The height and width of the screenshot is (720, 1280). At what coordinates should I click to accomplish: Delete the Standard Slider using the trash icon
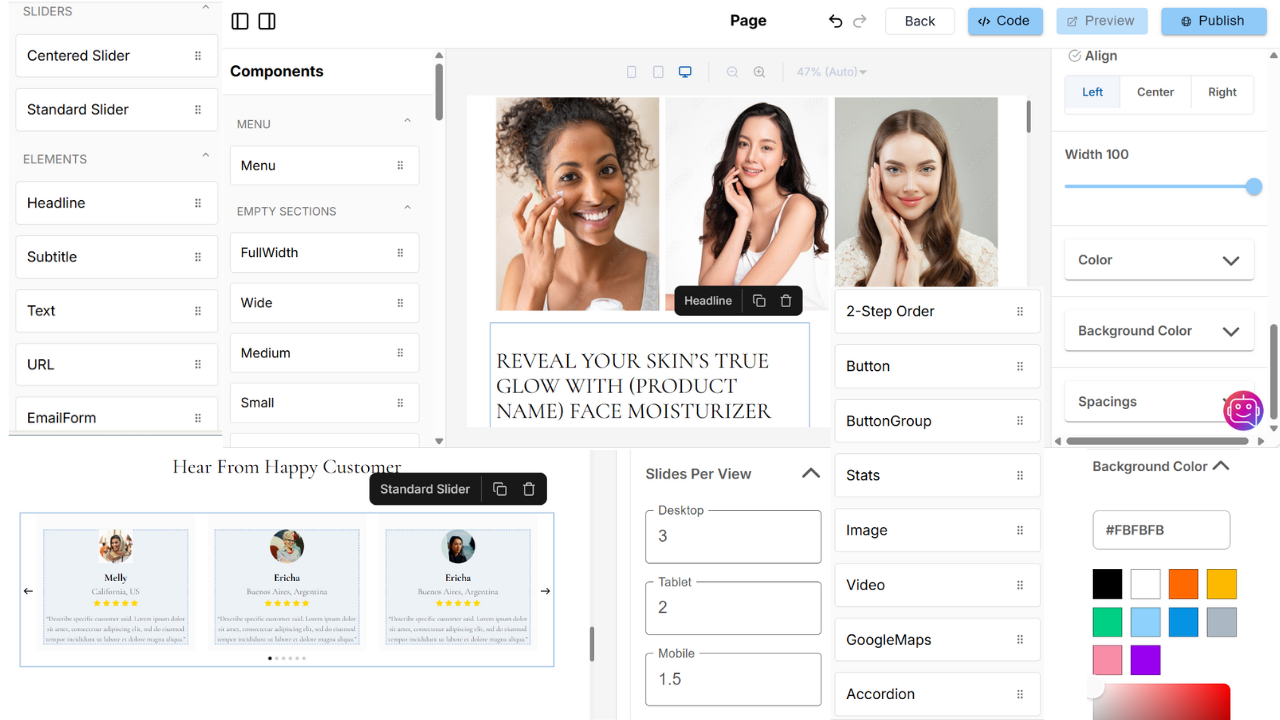pyautogui.click(x=527, y=489)
